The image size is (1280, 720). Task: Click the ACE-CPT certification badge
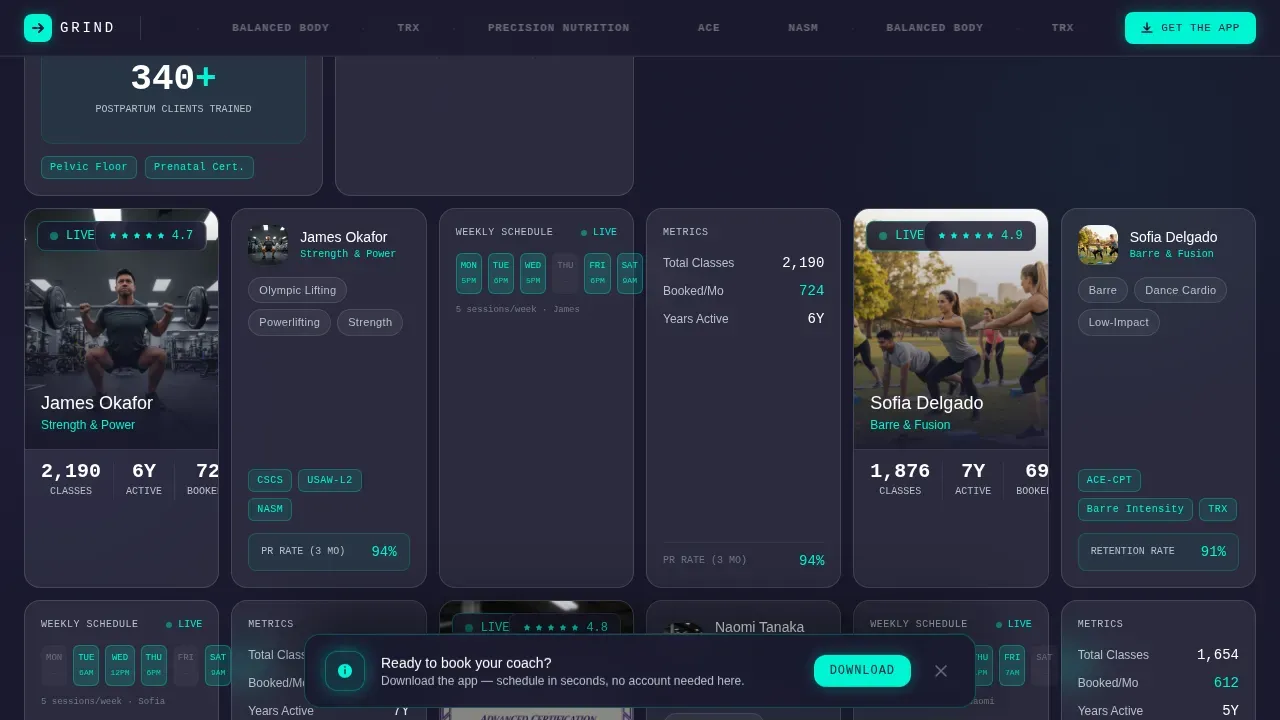point(1109,480)
